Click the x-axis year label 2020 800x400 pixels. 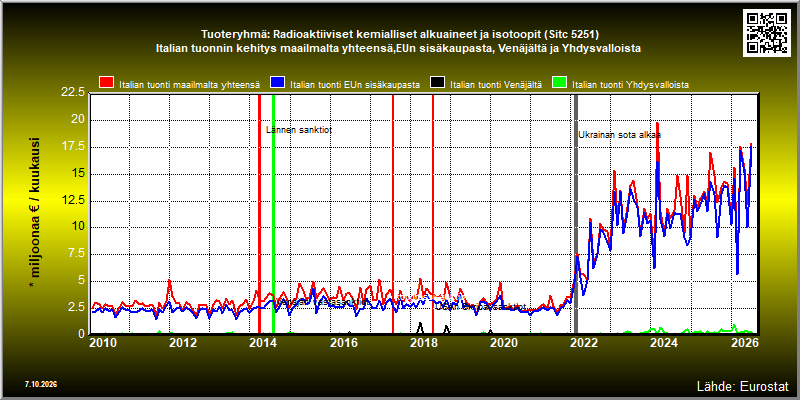503,342
